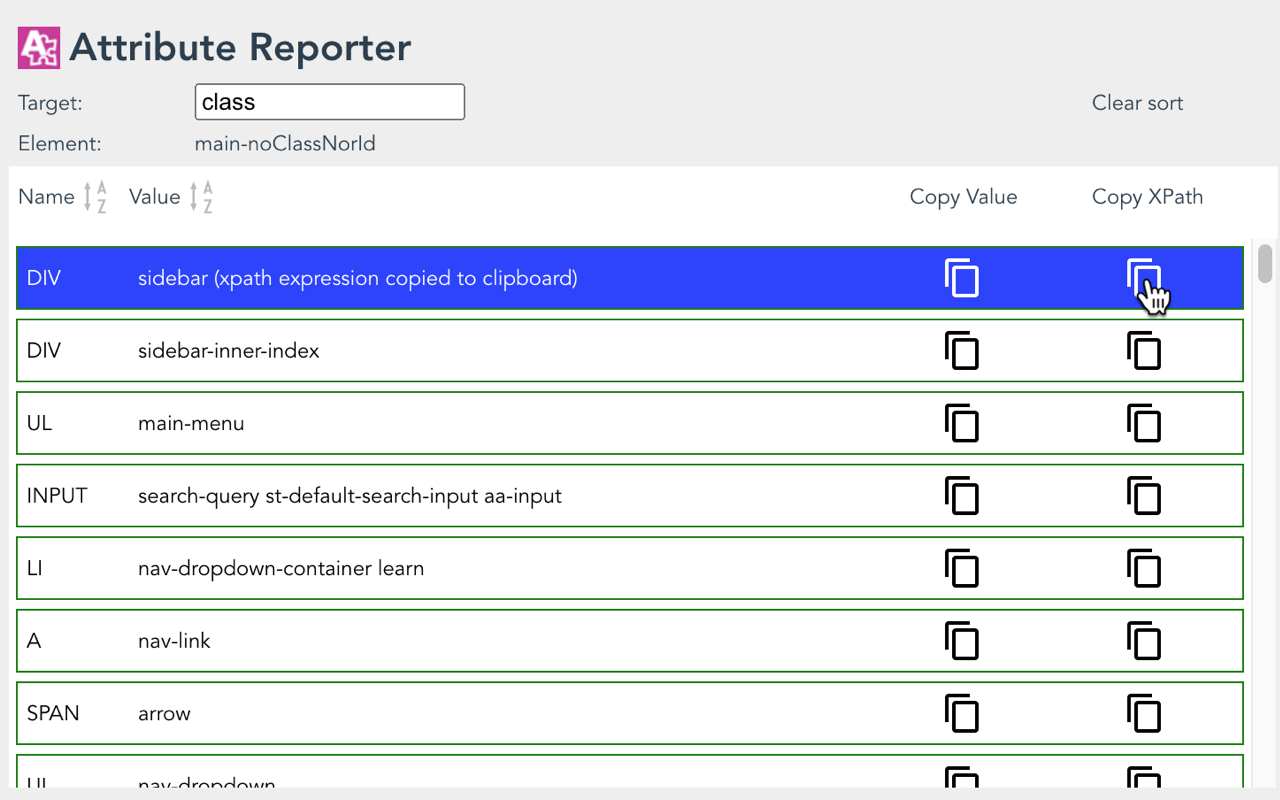Select the search-query st-default-search-input value
The width and height of the screenshot is (1280, 800).
click(350, 496)
